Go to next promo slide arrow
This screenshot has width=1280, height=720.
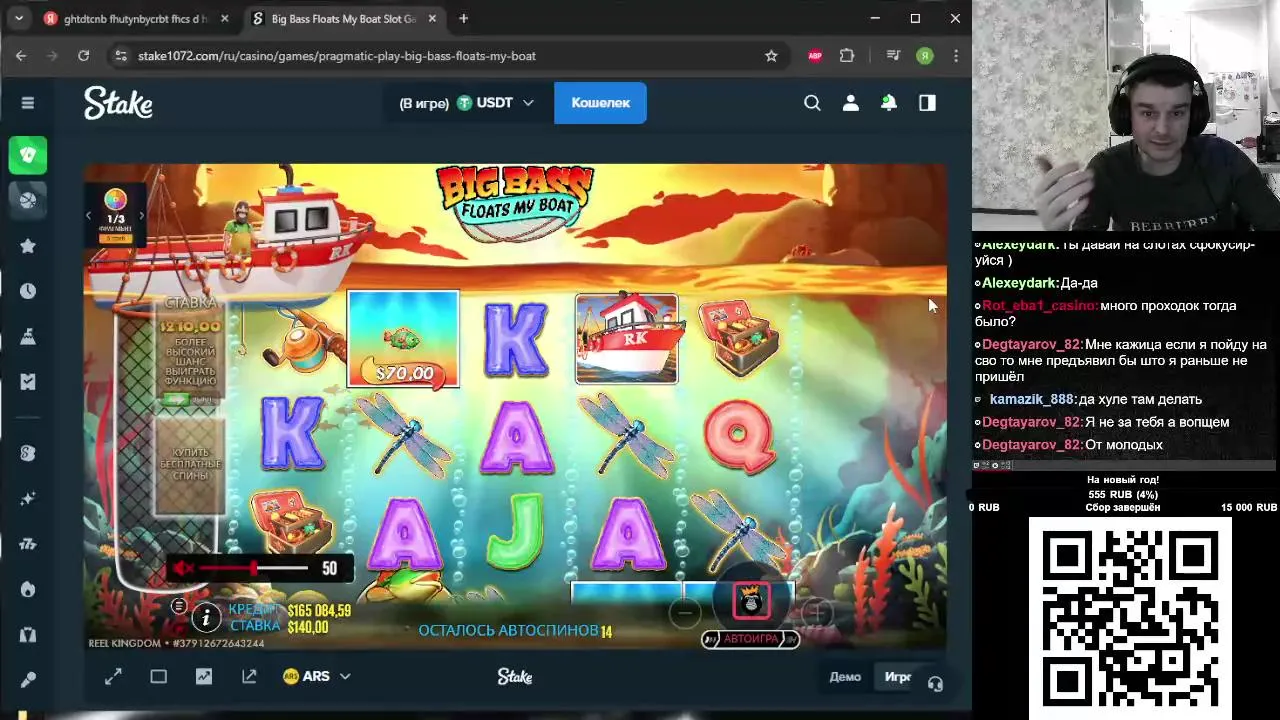[141, 216]
